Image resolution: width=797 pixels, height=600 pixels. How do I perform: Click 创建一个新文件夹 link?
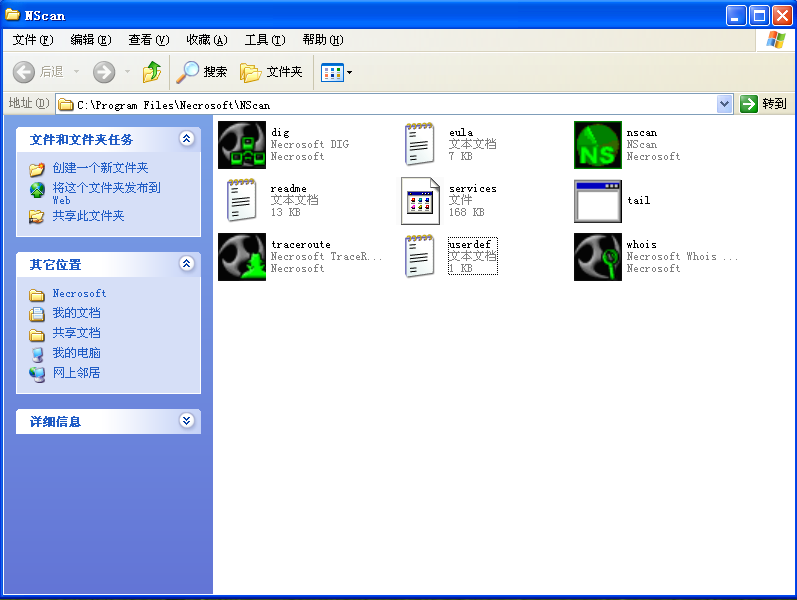pyautogui.click(x=100, y=168)
